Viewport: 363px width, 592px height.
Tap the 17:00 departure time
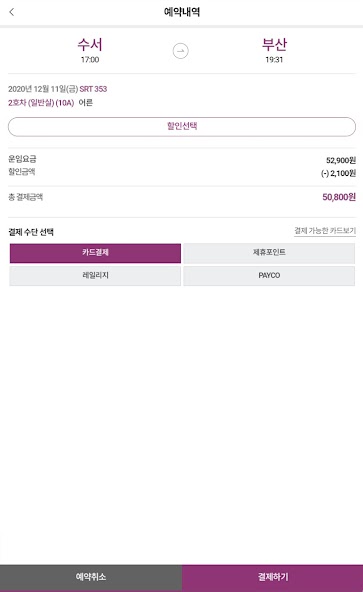coord(90,60)
